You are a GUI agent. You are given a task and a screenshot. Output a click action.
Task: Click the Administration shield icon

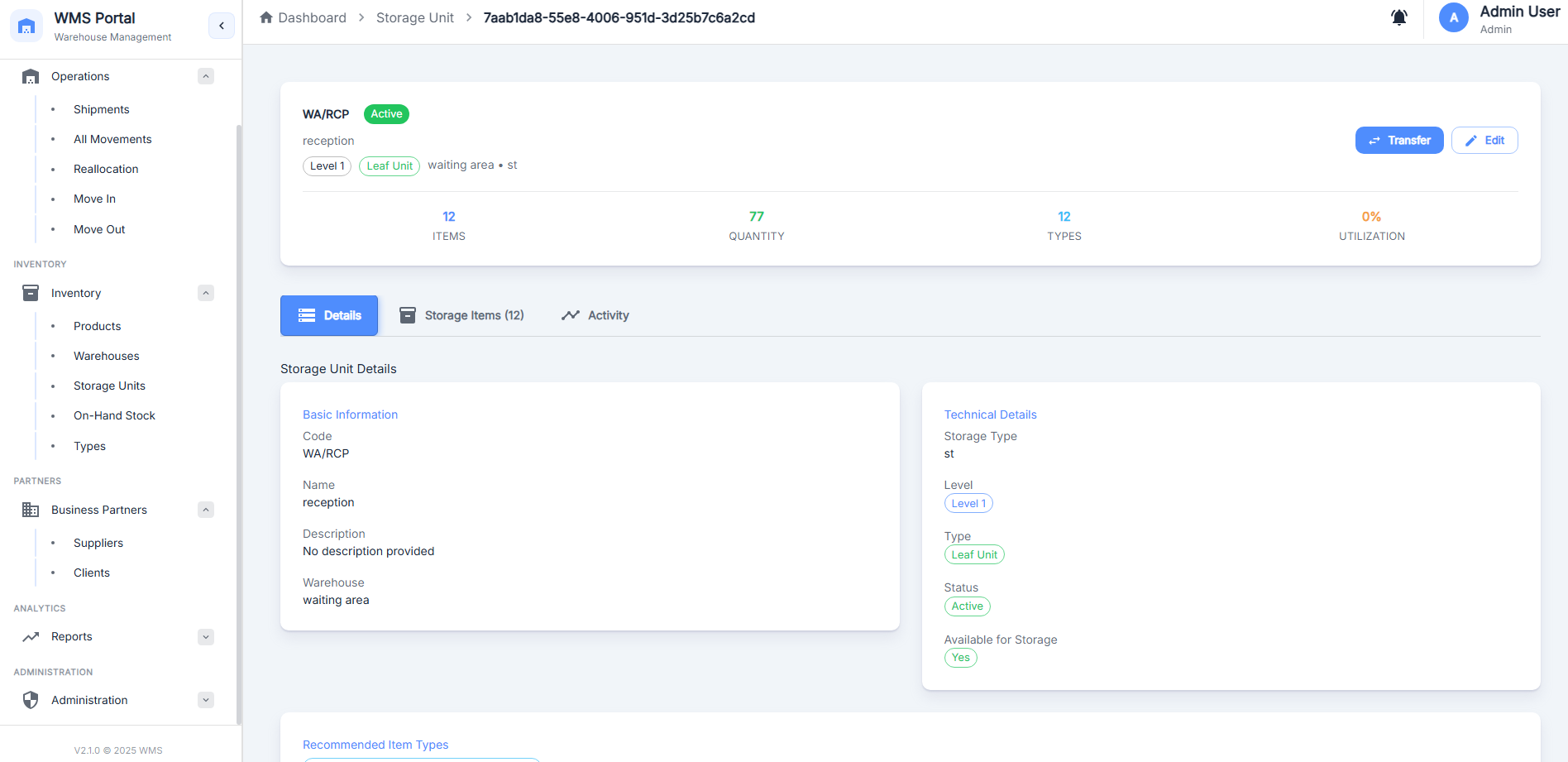[x=31, y=700]
